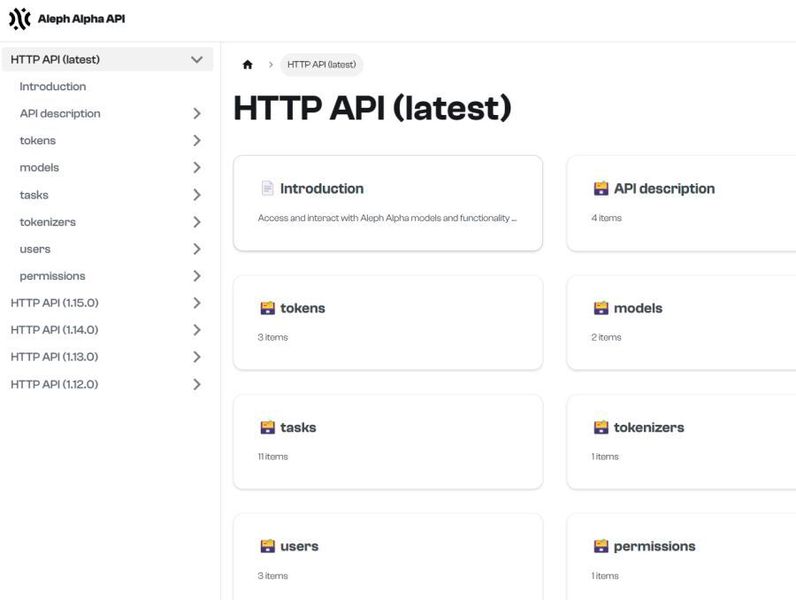Expand users chevron in sidebar
Viewport: 796px width, 600px height.
(x=197, y=249)
